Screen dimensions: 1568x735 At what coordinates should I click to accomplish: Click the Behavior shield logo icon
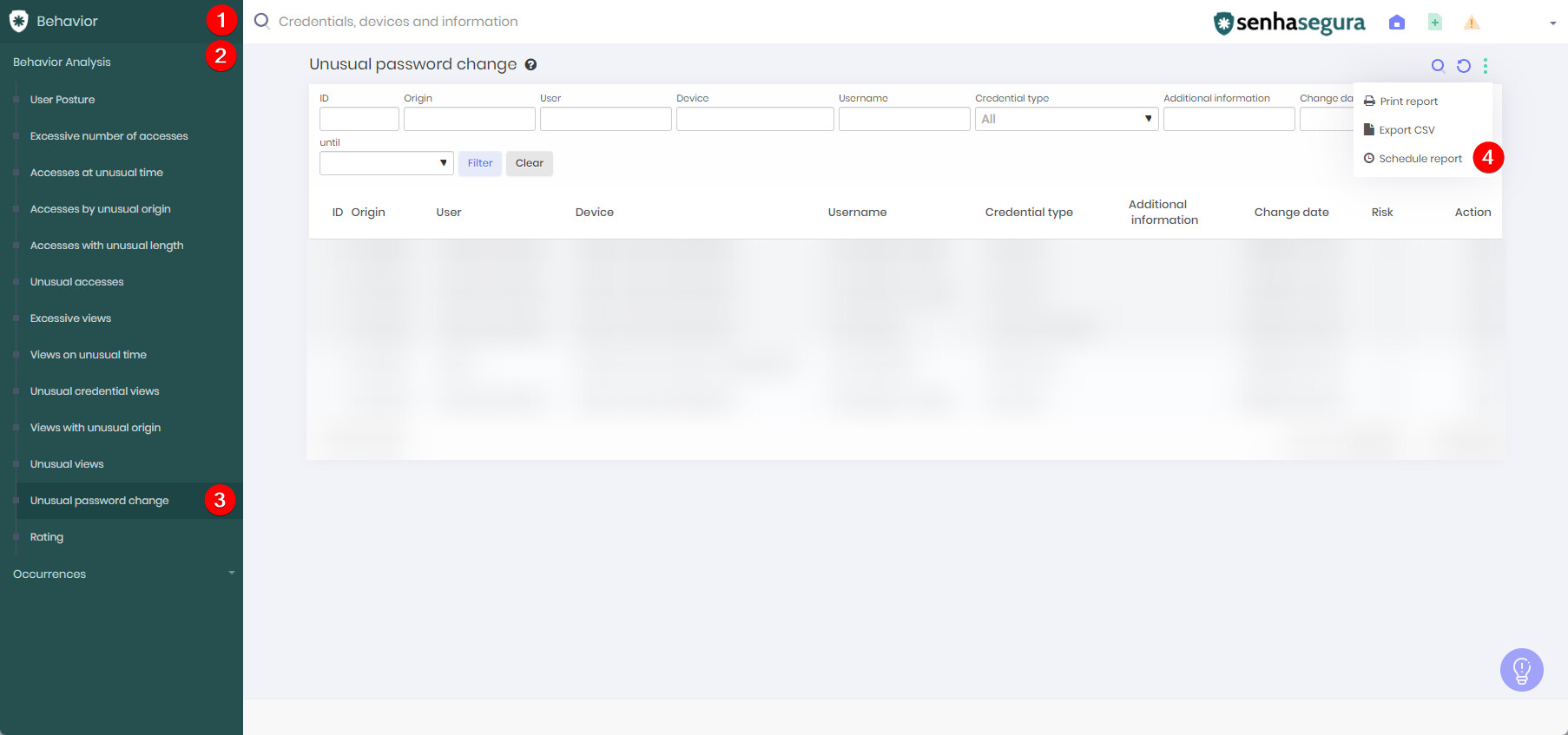18,21
